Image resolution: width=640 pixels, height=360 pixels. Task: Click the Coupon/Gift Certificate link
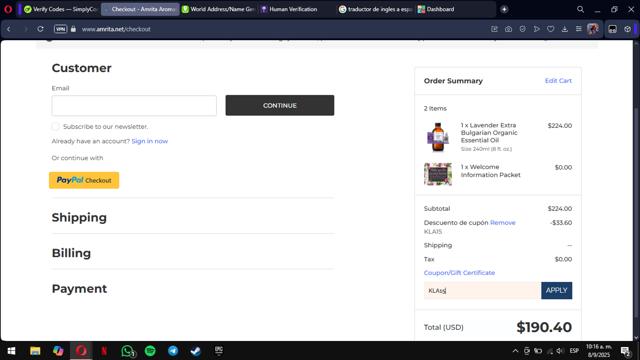click(x=459, y=273)
